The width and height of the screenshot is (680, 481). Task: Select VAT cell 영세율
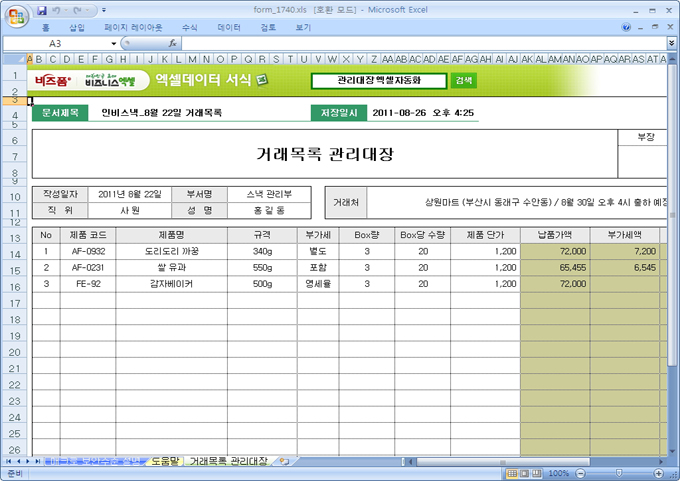318,284
